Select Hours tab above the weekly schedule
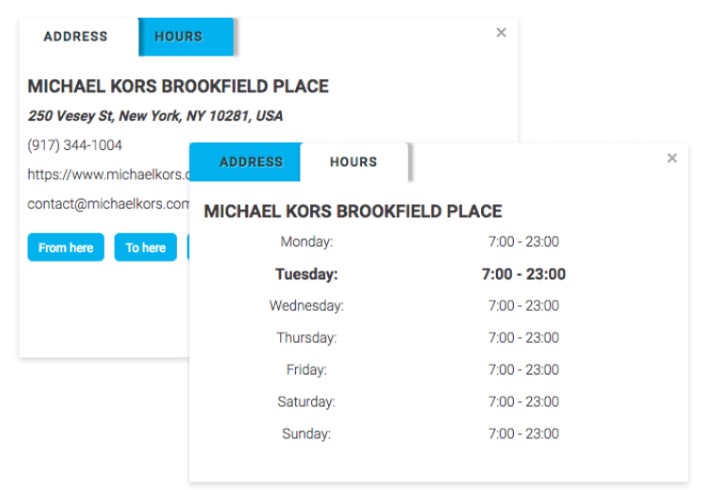Viewport: 707px width, 490px height. click(354, 162)
